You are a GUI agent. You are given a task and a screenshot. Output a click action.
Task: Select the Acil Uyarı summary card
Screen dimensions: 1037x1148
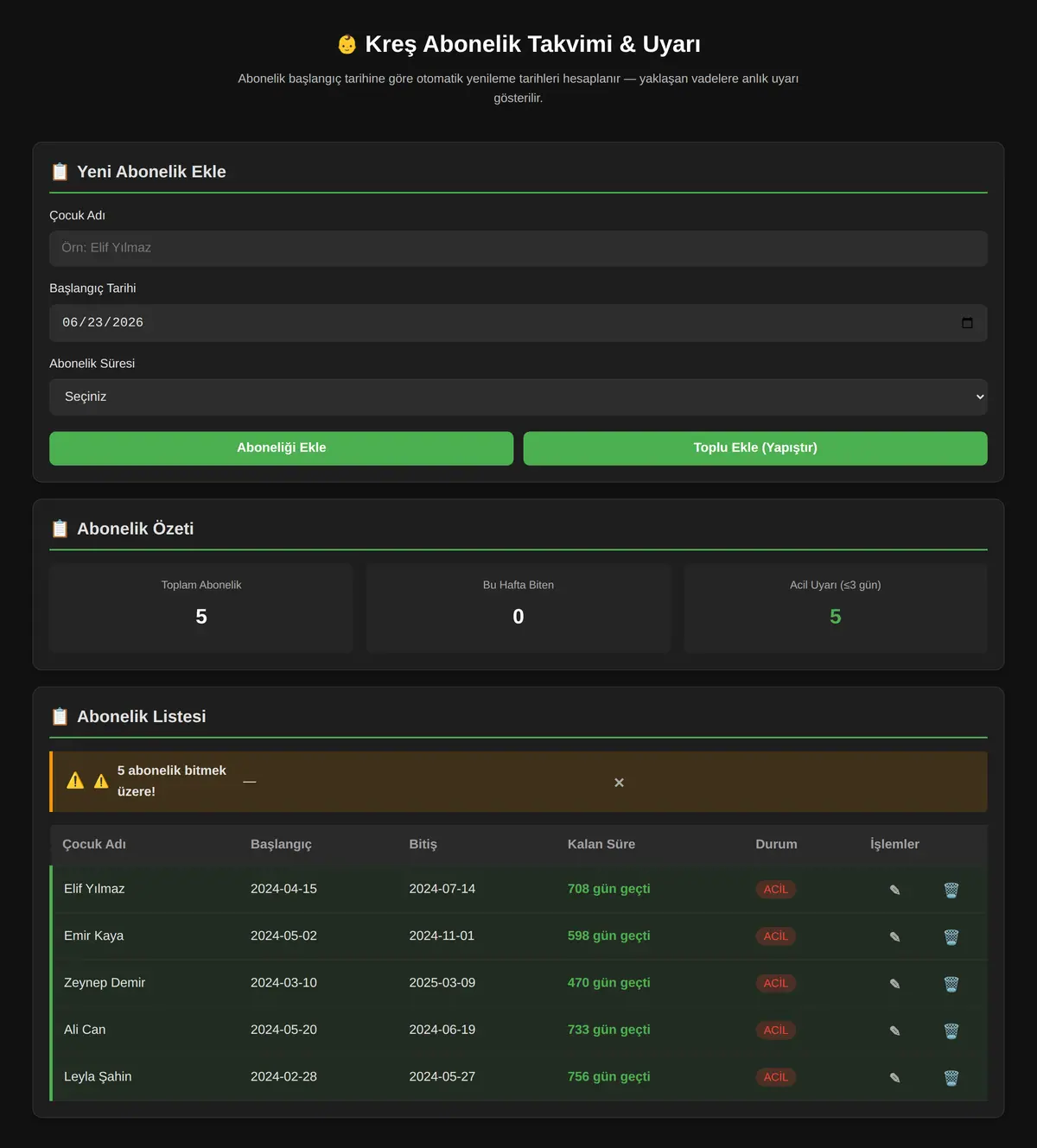(836, 608)
